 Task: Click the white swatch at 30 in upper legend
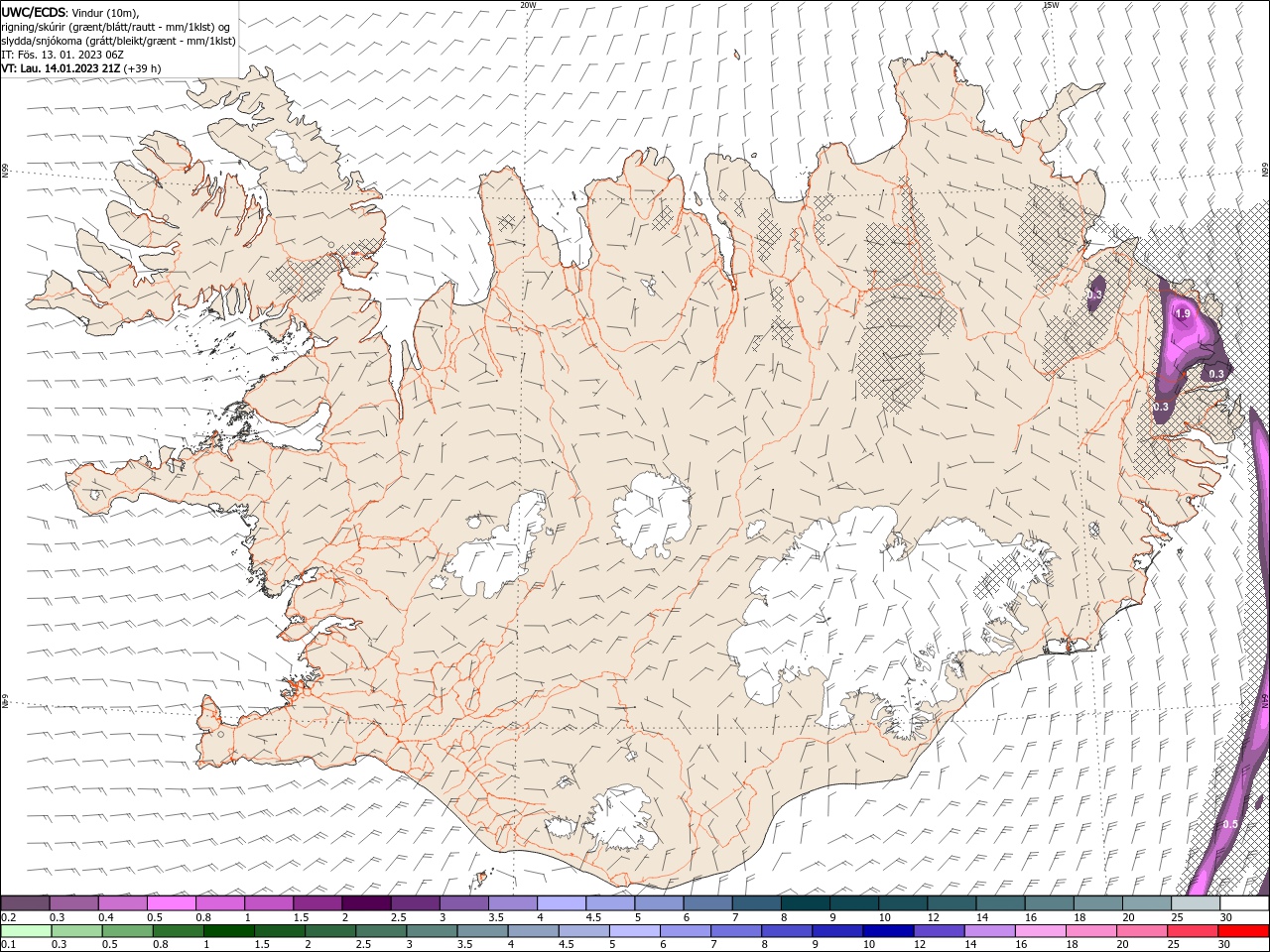(x=1243, y=903)
